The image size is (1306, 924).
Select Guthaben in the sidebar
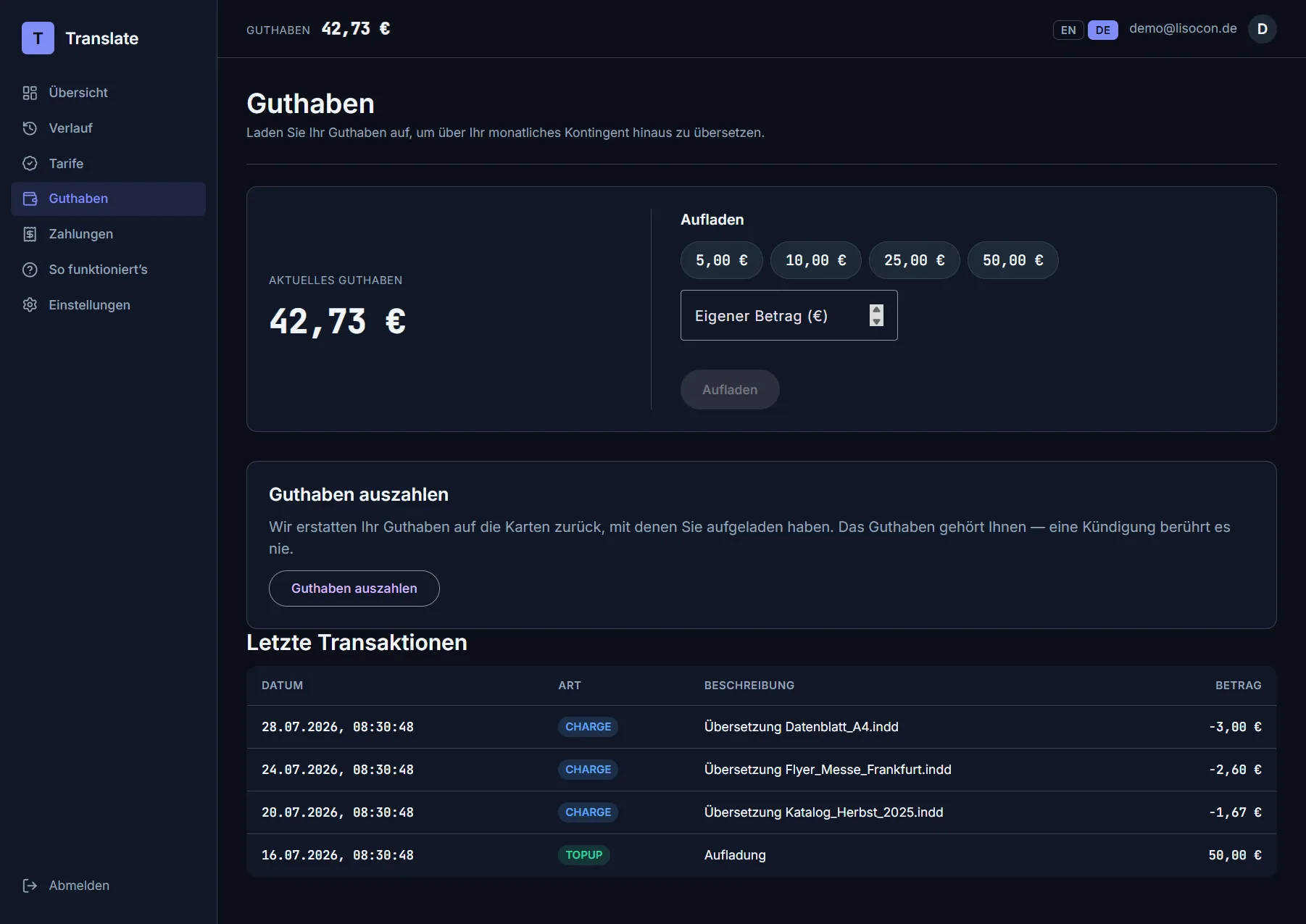click(x=109, y=199)
